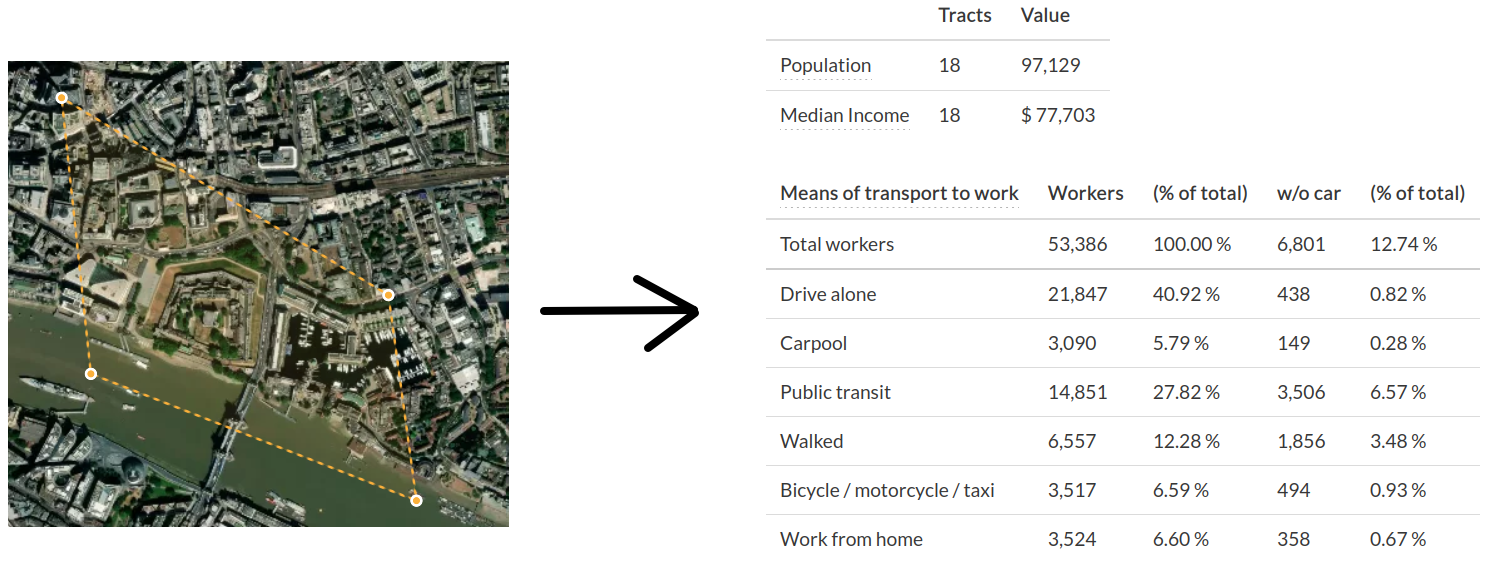Click the large black arrow

pos(620,312)
